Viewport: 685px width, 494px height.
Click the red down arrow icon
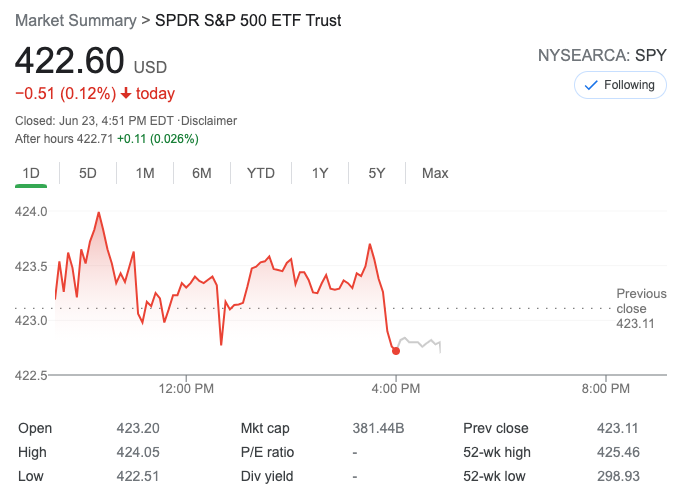(x=126, y=94)
